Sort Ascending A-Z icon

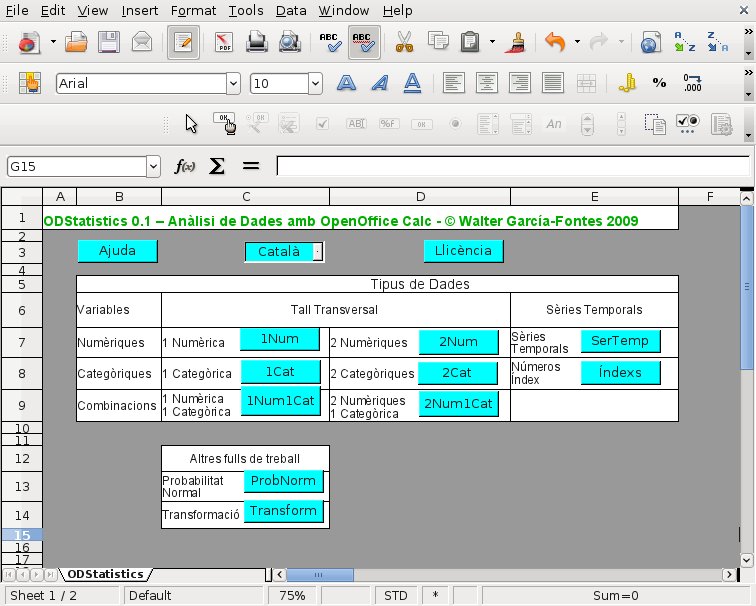[685, 42]
